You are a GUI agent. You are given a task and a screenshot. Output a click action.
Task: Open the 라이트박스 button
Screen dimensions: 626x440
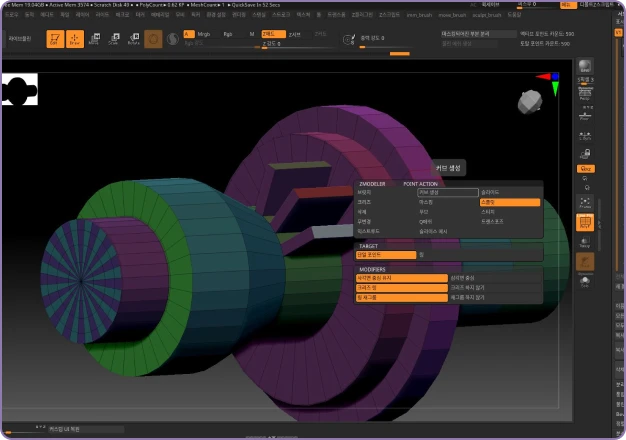click(20, 39)
